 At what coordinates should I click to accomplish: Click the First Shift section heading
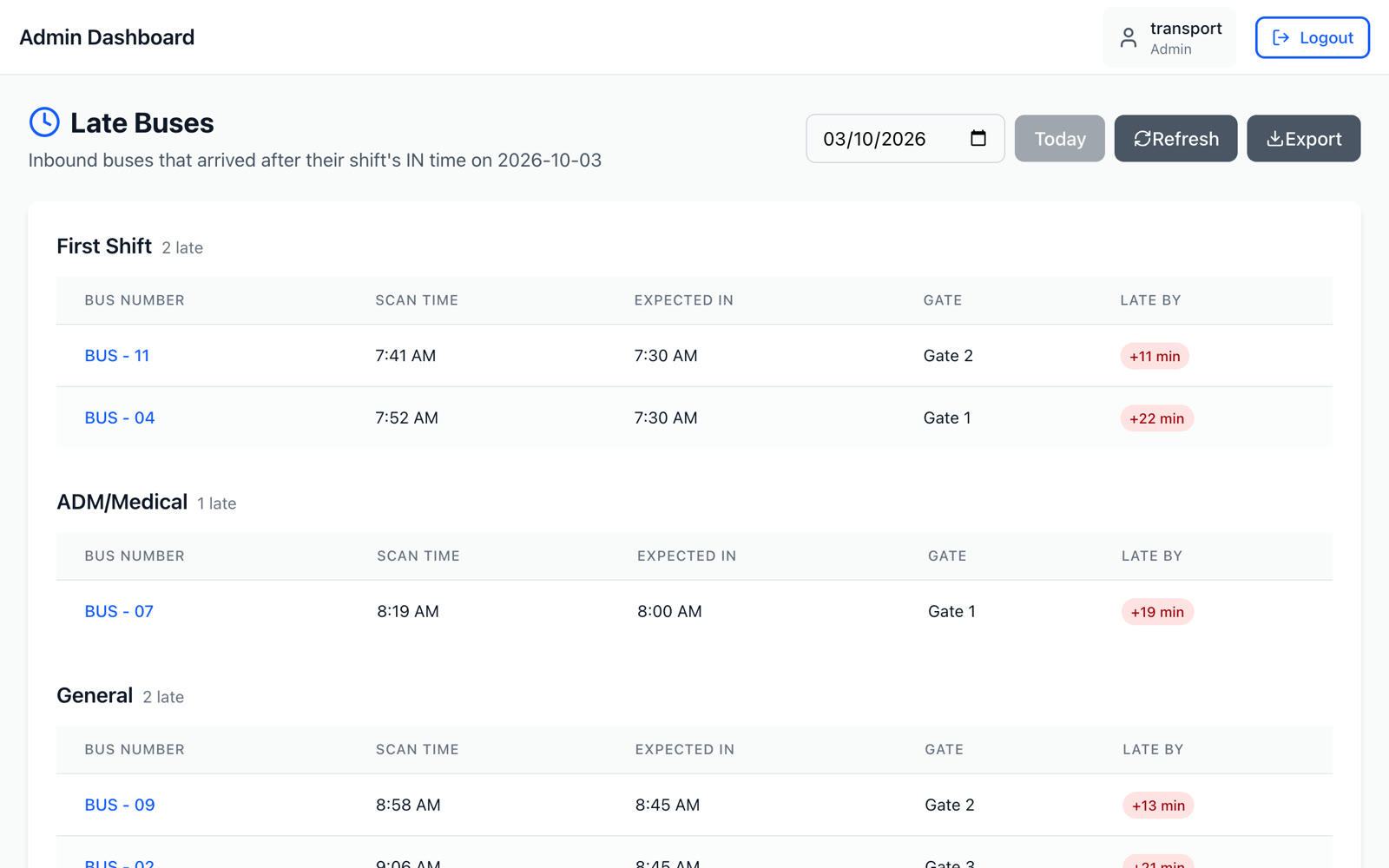point(104,247)
